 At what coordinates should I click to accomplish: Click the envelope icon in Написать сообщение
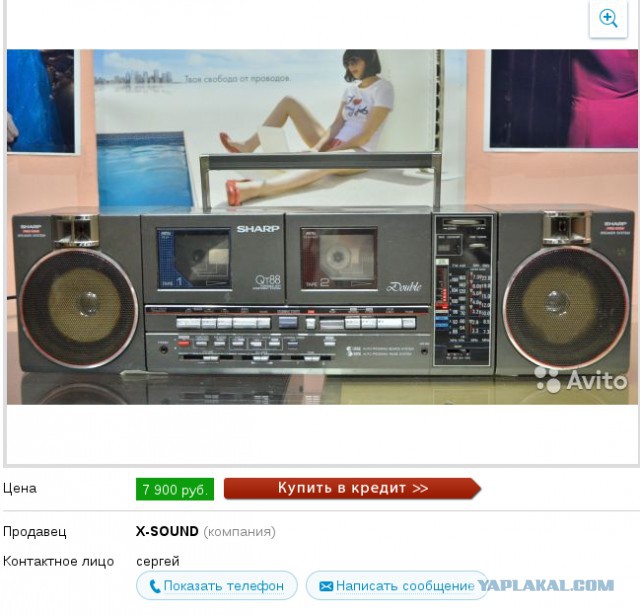point(326,586)
